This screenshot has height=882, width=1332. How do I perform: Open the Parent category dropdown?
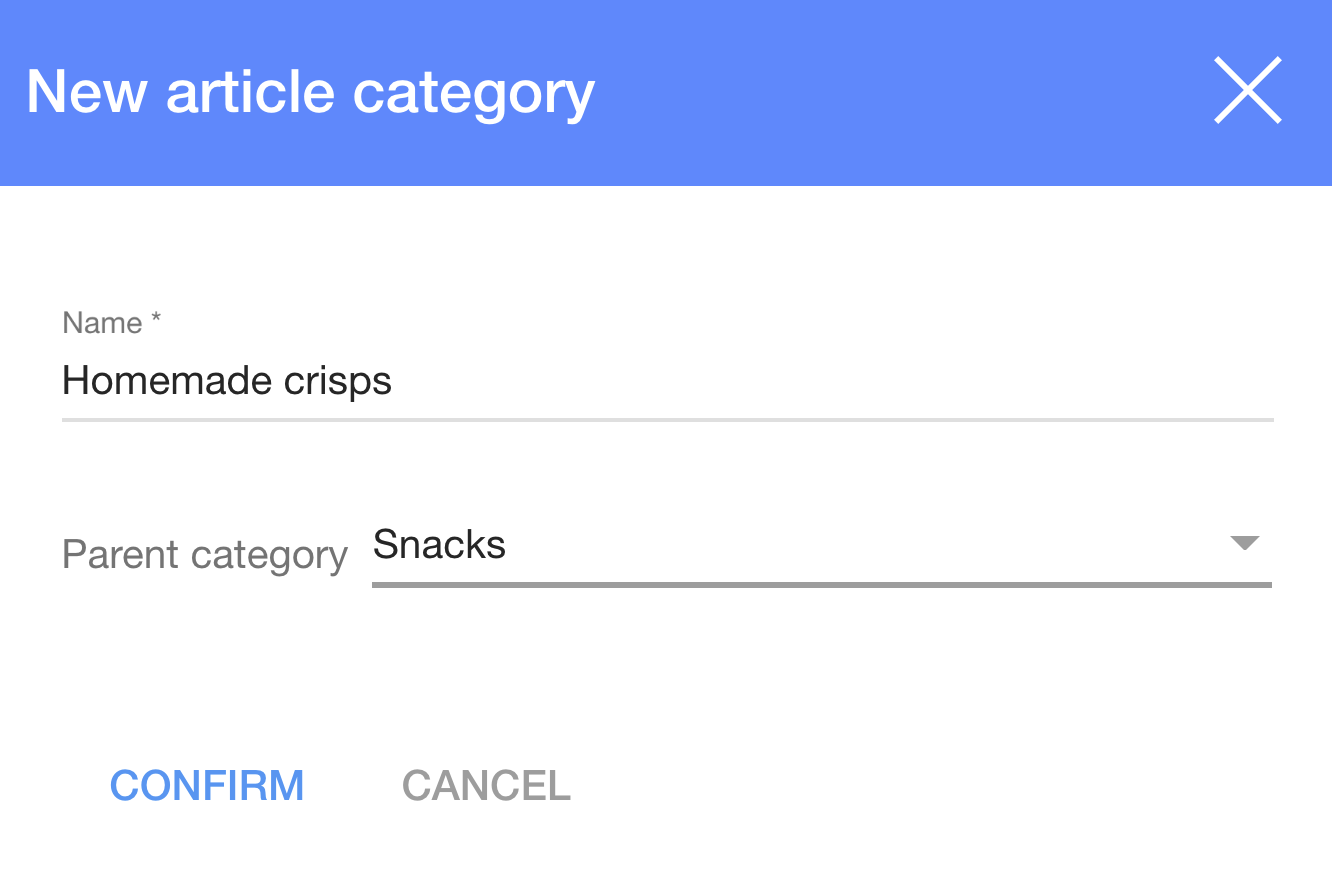pyautogui.click(x=820, y=546)
